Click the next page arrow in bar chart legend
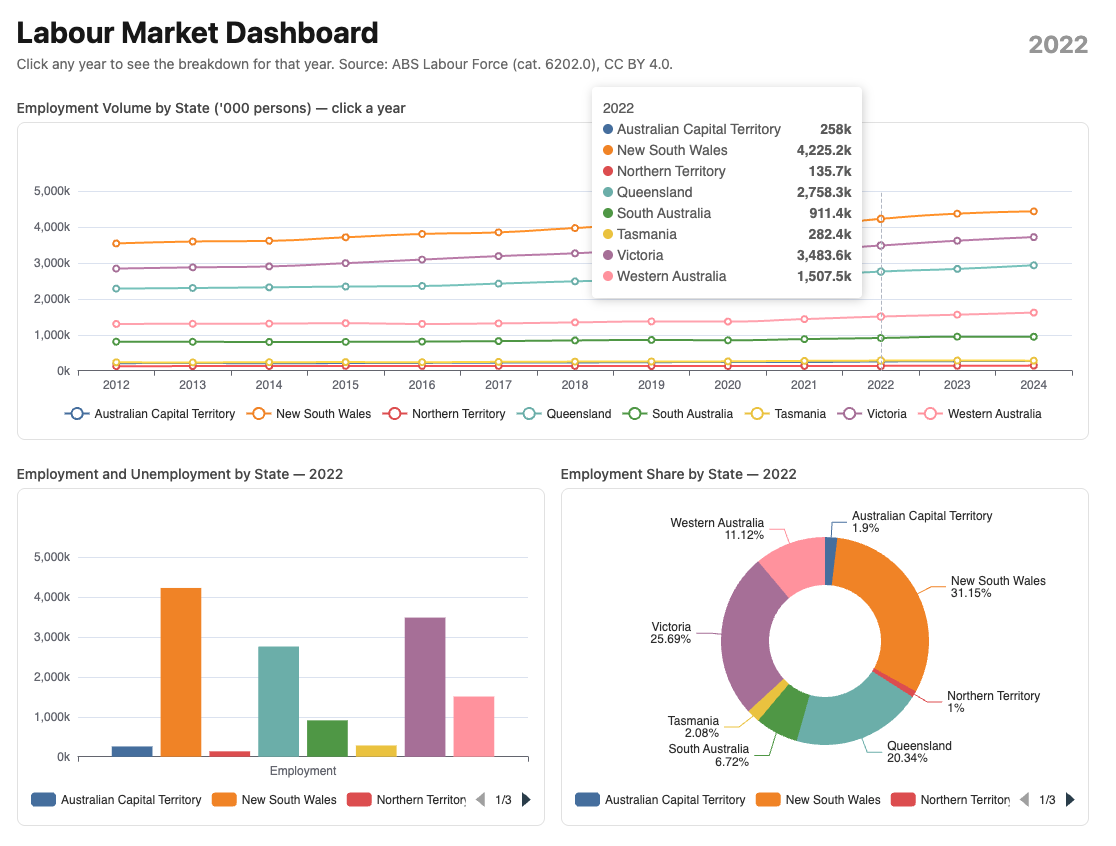The width and height of the screenshot is (1116, 846). click(527, 799)
